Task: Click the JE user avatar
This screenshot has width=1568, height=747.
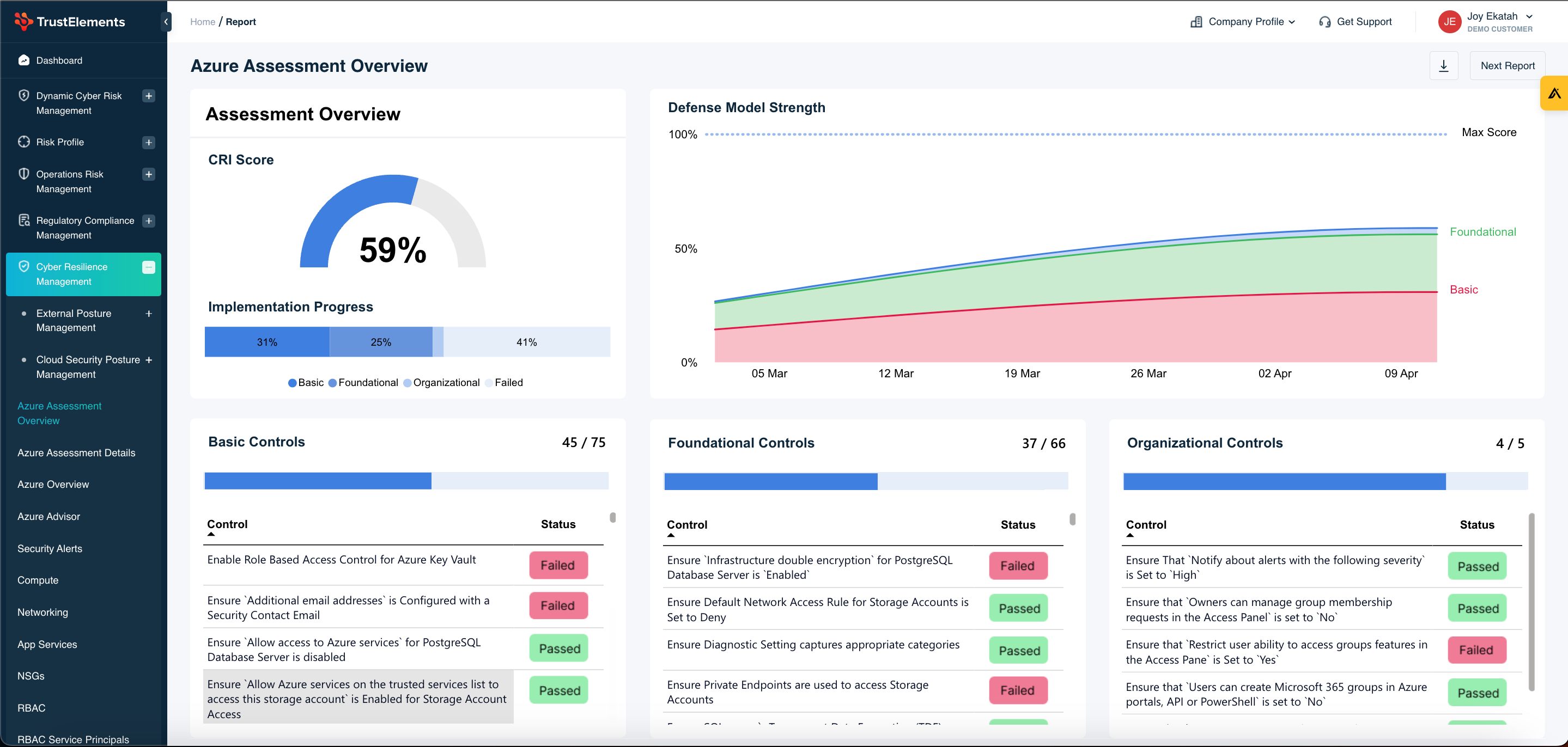Action: point(1449,22)
